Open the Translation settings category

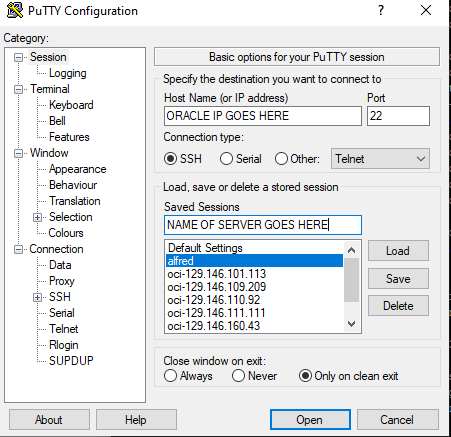coord(75,201)
